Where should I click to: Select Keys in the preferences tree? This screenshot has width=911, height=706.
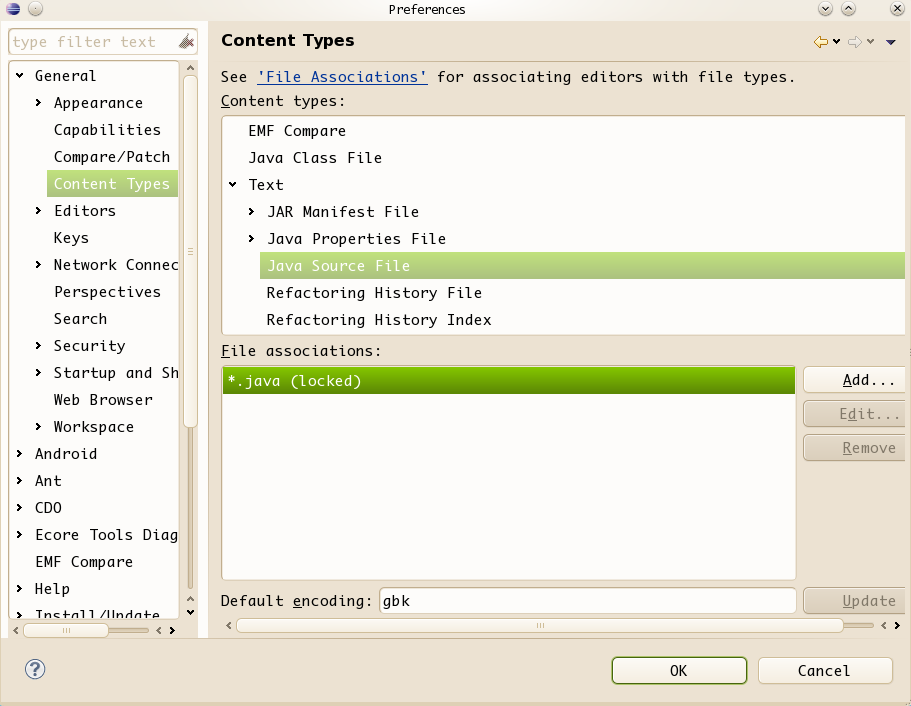[71, 238]
